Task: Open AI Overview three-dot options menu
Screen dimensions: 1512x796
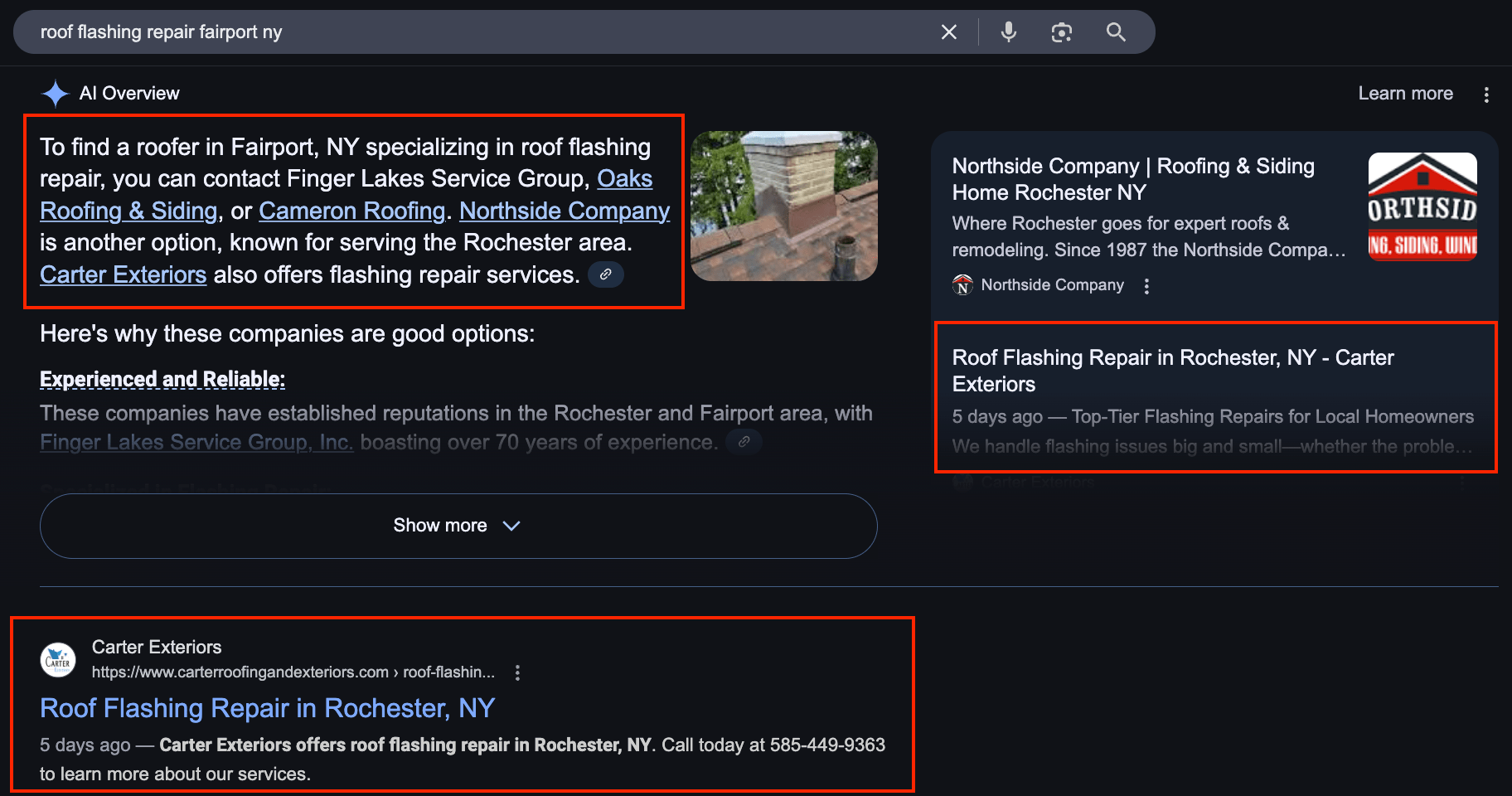Action: pyautogui.click(x=1486, y=95)
